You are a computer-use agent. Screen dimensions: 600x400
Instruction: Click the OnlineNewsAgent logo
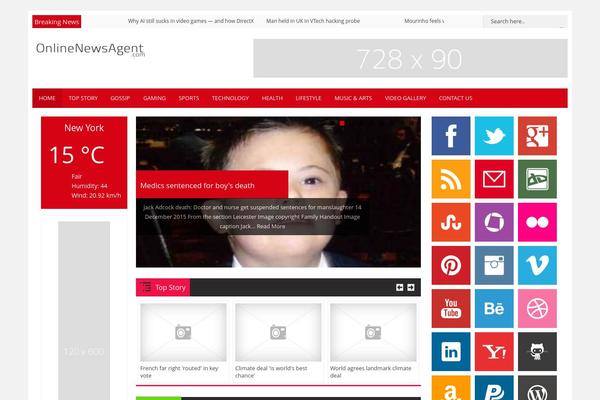click(x=90, y=49)
